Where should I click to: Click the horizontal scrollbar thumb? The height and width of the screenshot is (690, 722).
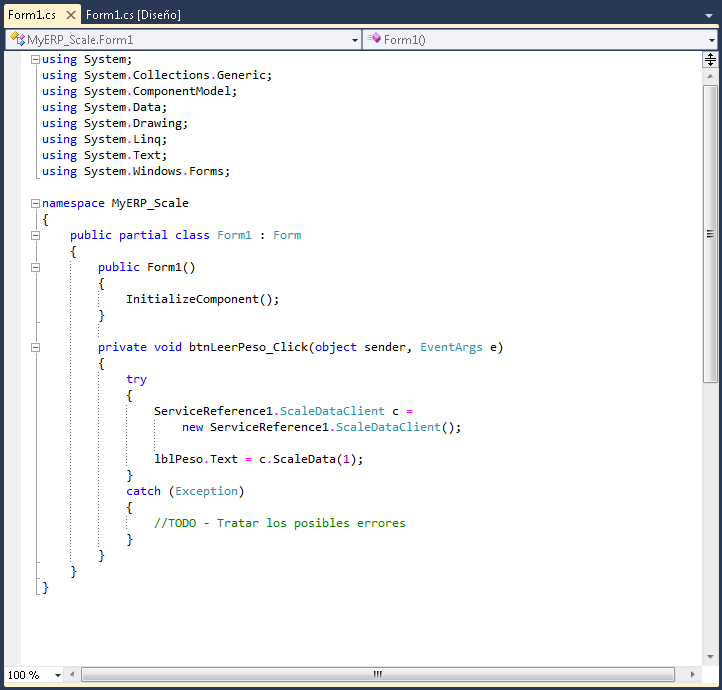click(378, 675)
